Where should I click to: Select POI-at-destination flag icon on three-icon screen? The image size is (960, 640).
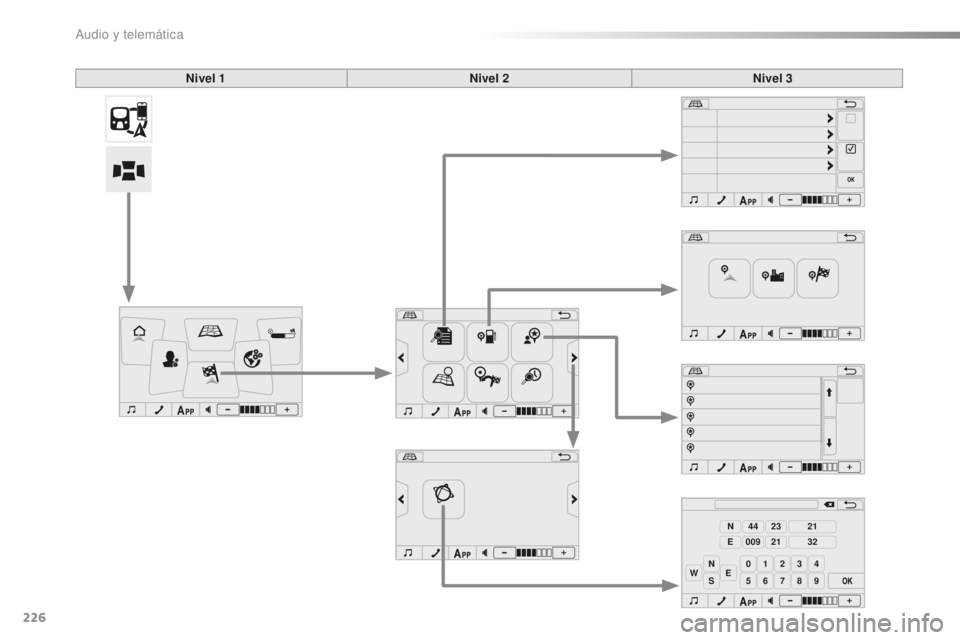click(818, 276)
